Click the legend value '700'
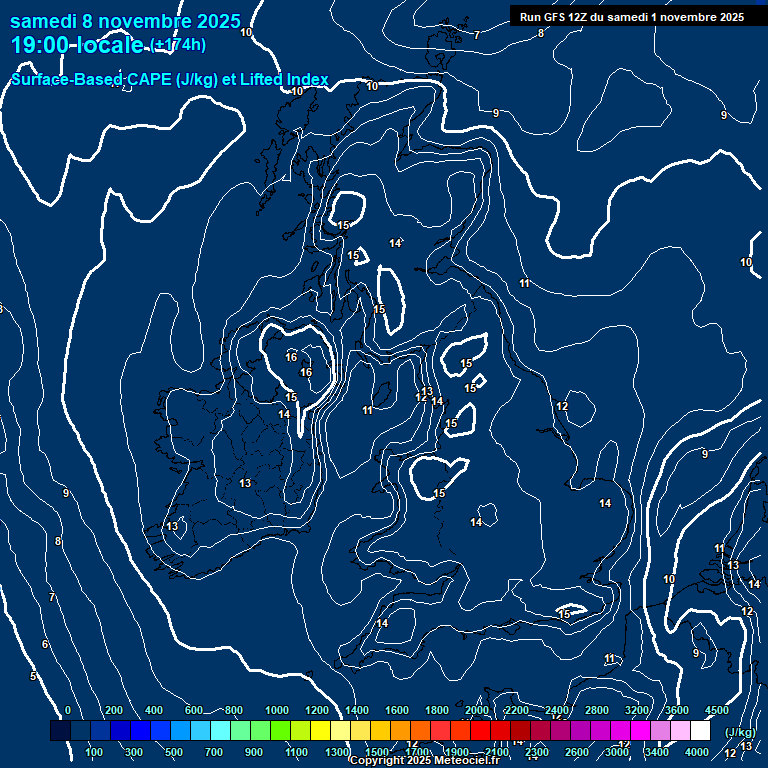Screen dimensions: 768x768 (x=214, y=752)
